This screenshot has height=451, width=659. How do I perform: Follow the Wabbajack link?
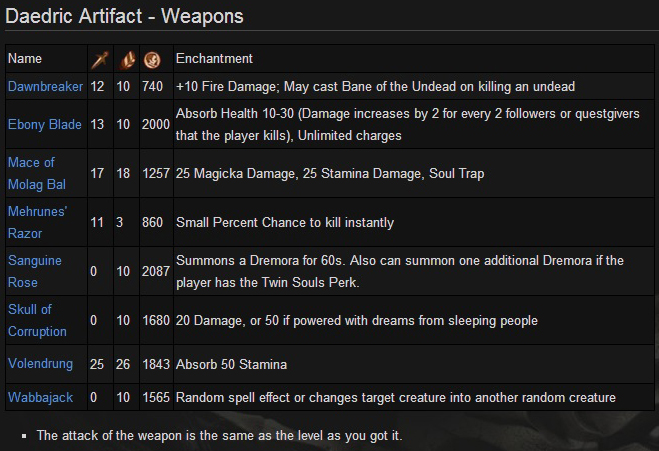click(x=41, y=397)
